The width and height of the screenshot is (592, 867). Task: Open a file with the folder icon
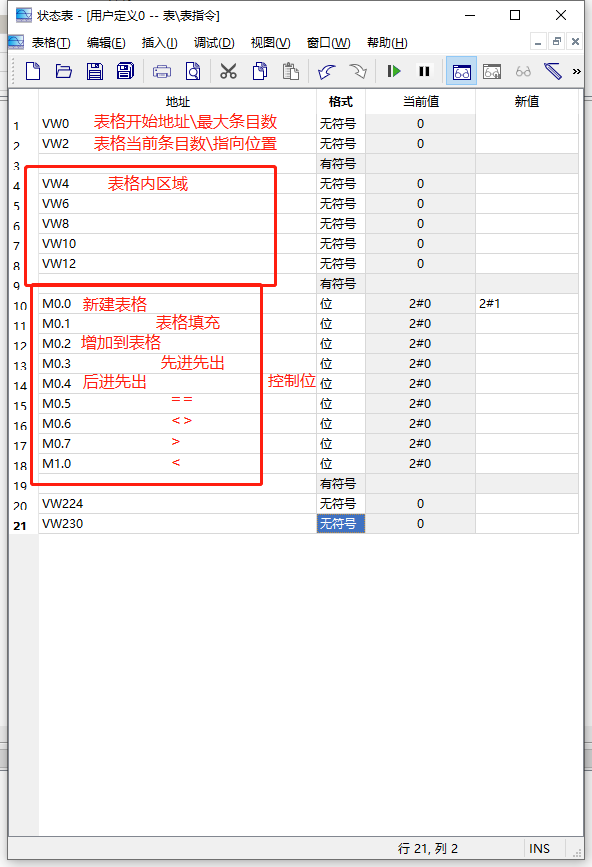(64, 71)
